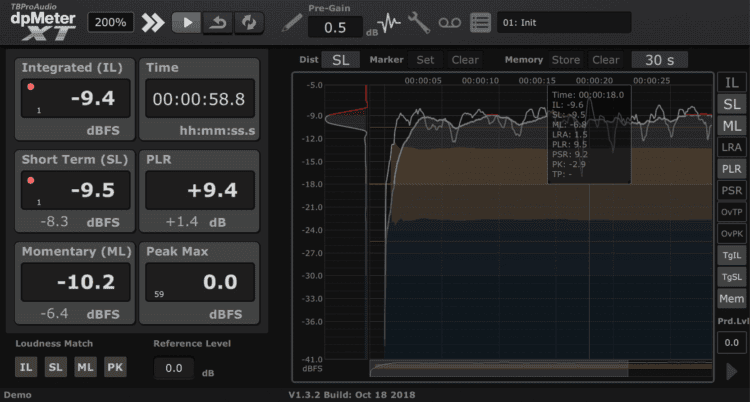Click the -6.4 momentary max value
The height and width of the screenshot is (402, 750).
click(54, 313)
